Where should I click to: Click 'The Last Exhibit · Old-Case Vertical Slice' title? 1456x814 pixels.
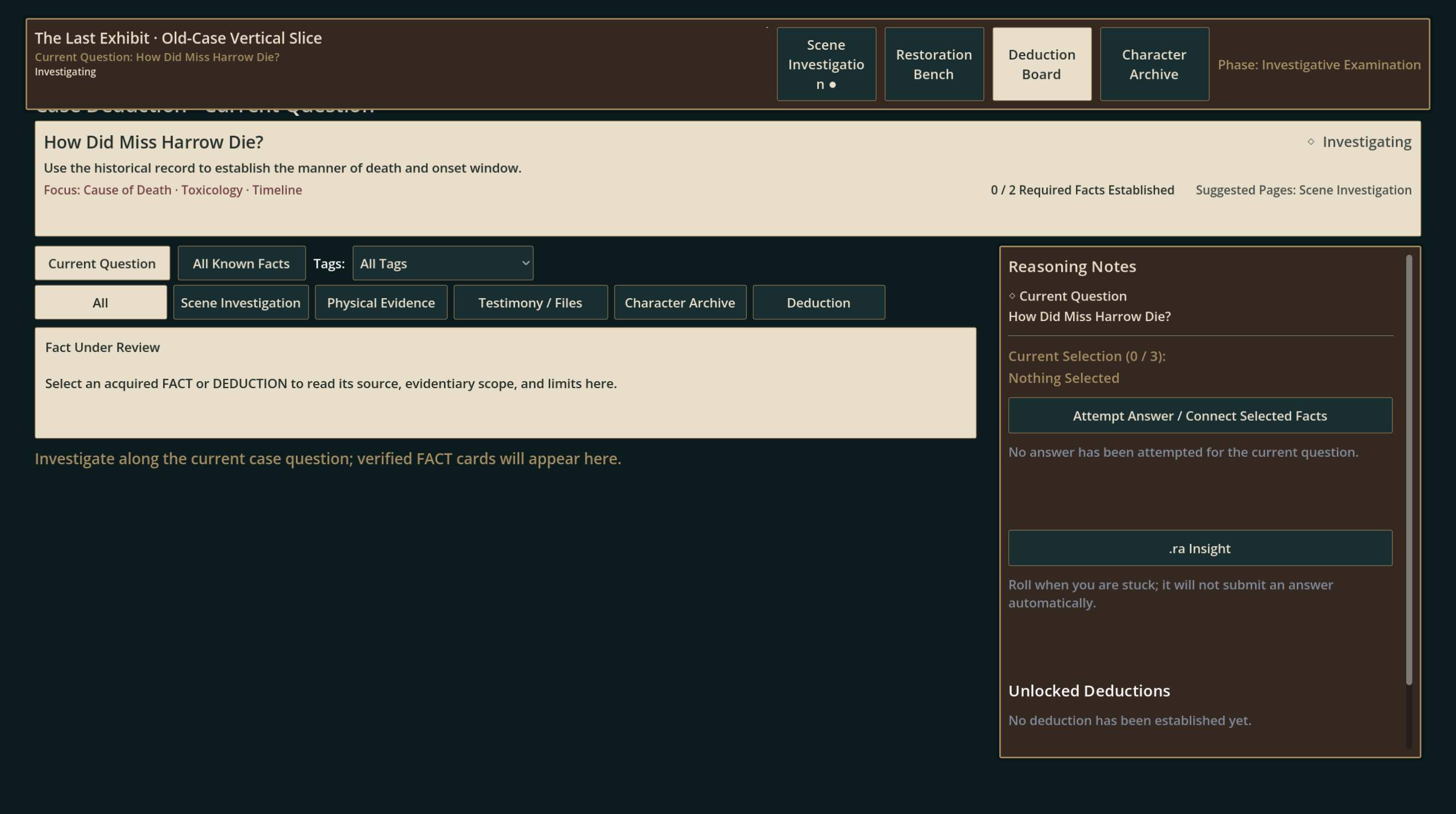coord(178,38)
